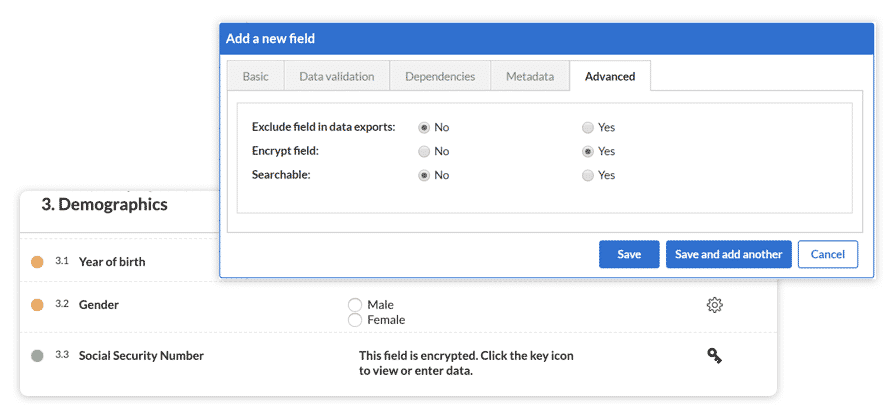Select No for Exclude field in data exports
This screenshot has width=896, height=416.
point(424,128)
